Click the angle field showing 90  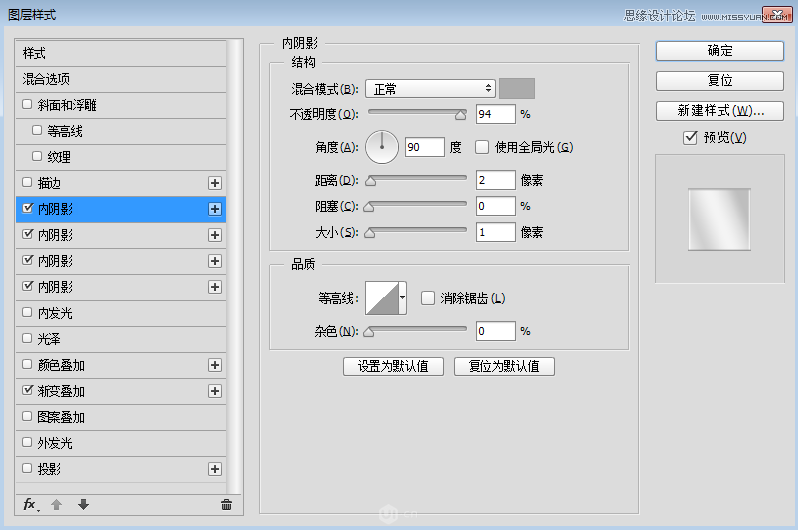(x=425, y=147)
